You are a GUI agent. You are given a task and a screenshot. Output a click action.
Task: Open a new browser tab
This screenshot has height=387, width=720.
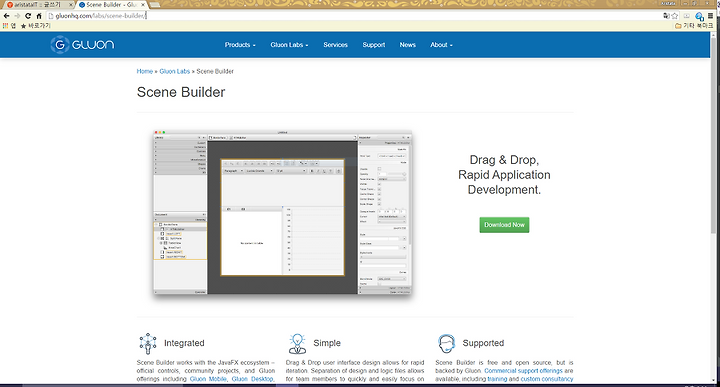point(155,5)
